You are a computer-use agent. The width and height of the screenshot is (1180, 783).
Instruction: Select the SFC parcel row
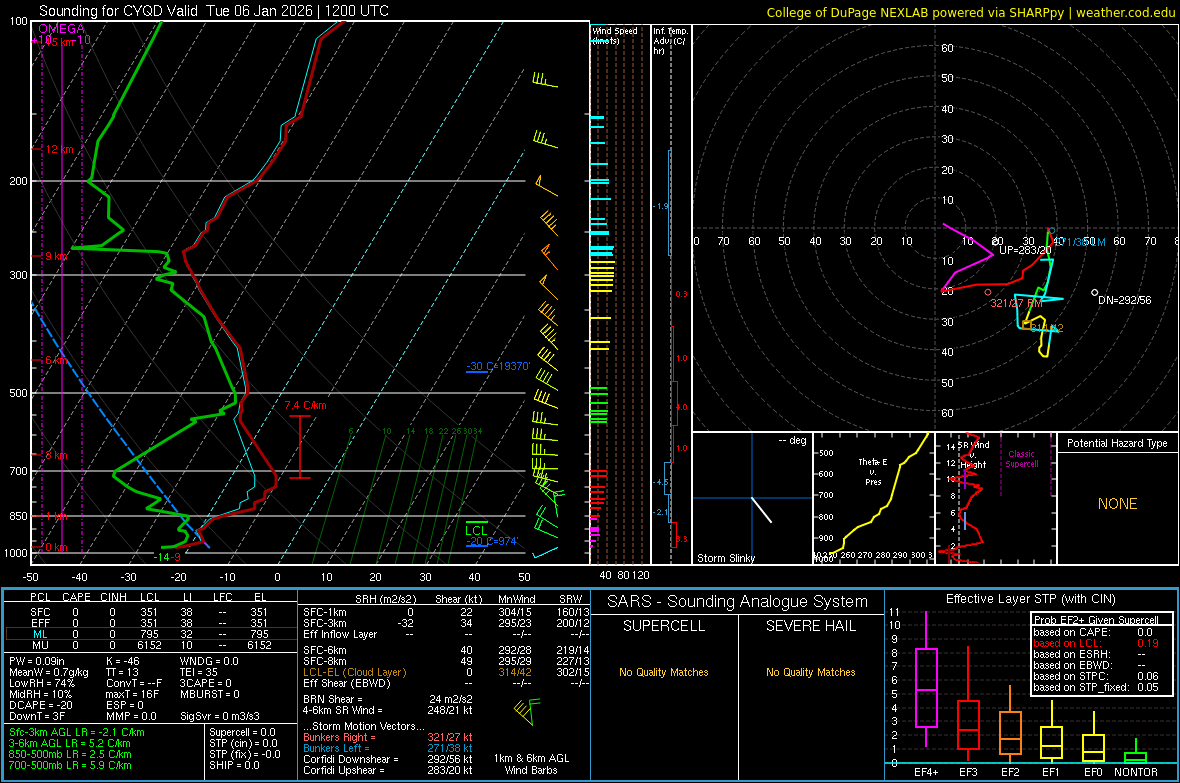tap(149, 612)
